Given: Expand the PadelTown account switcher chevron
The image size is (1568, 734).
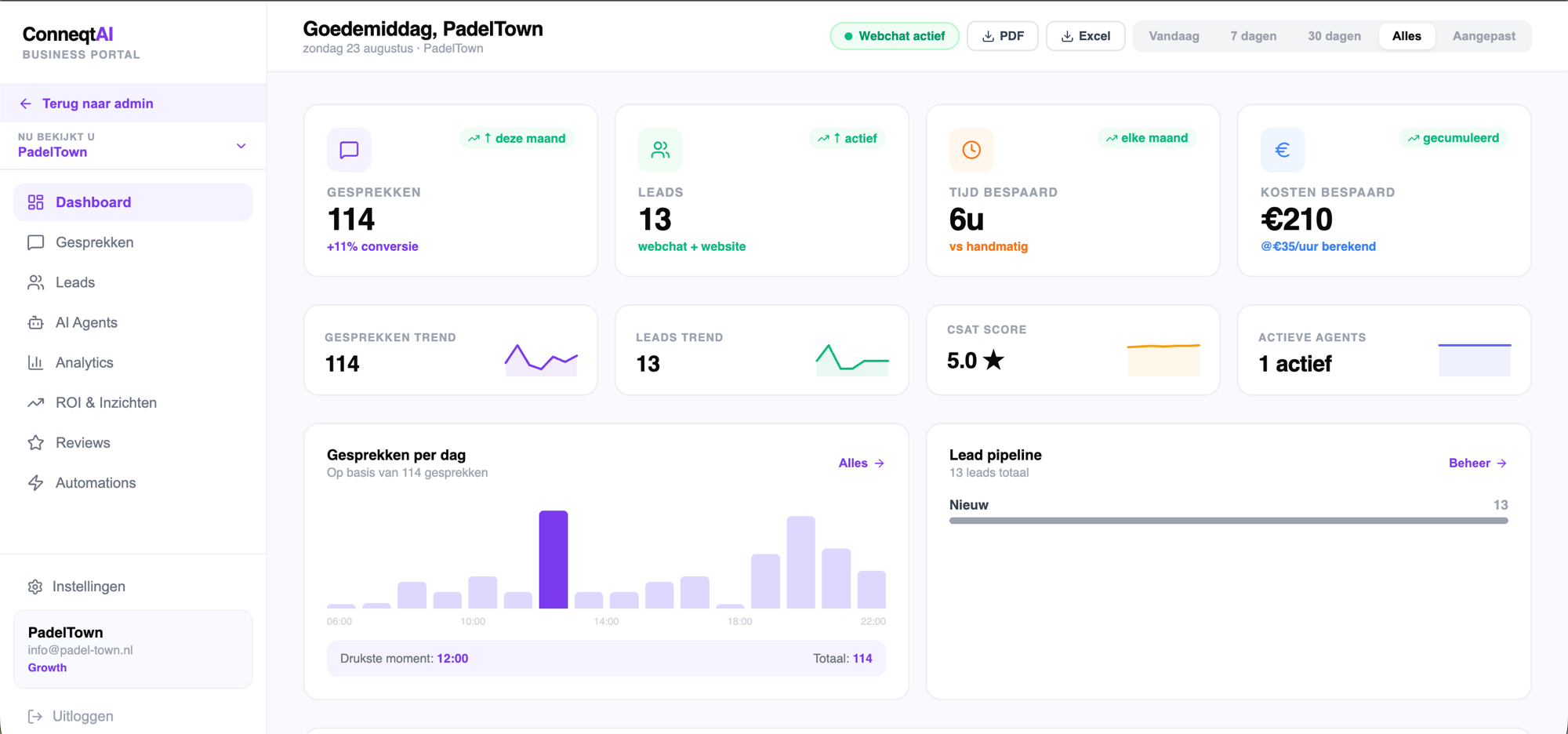Looking at the screenshot, I should 241,146.
